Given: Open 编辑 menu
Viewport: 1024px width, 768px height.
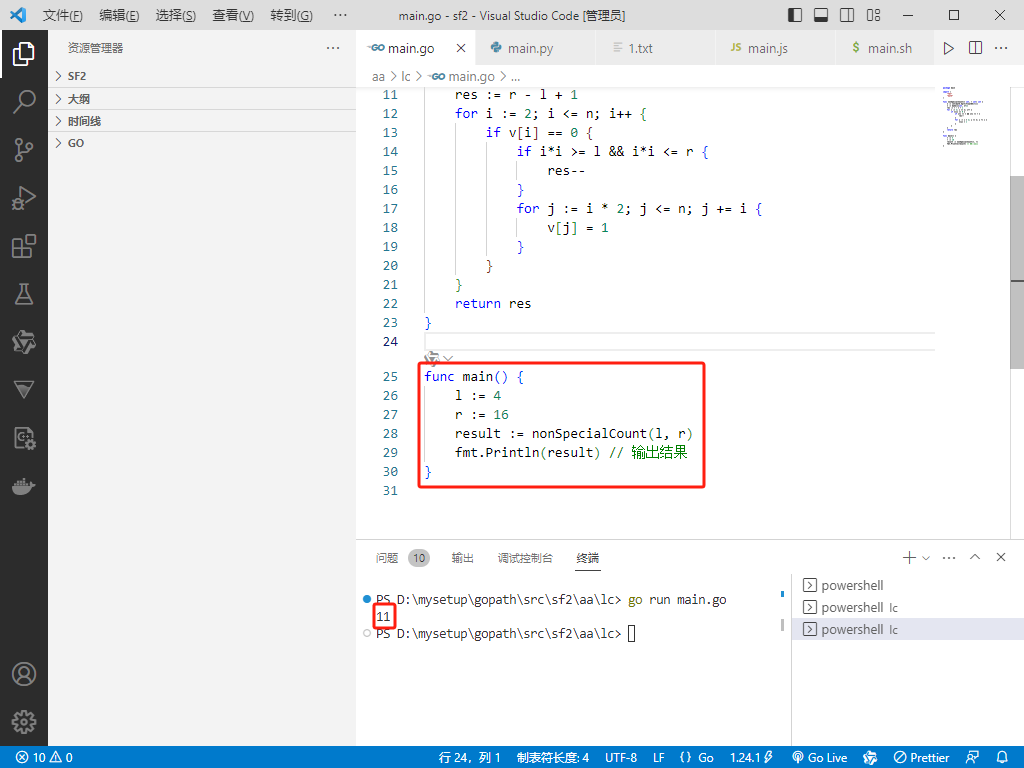Looking at the screenshot, I should tap(119, 15).
